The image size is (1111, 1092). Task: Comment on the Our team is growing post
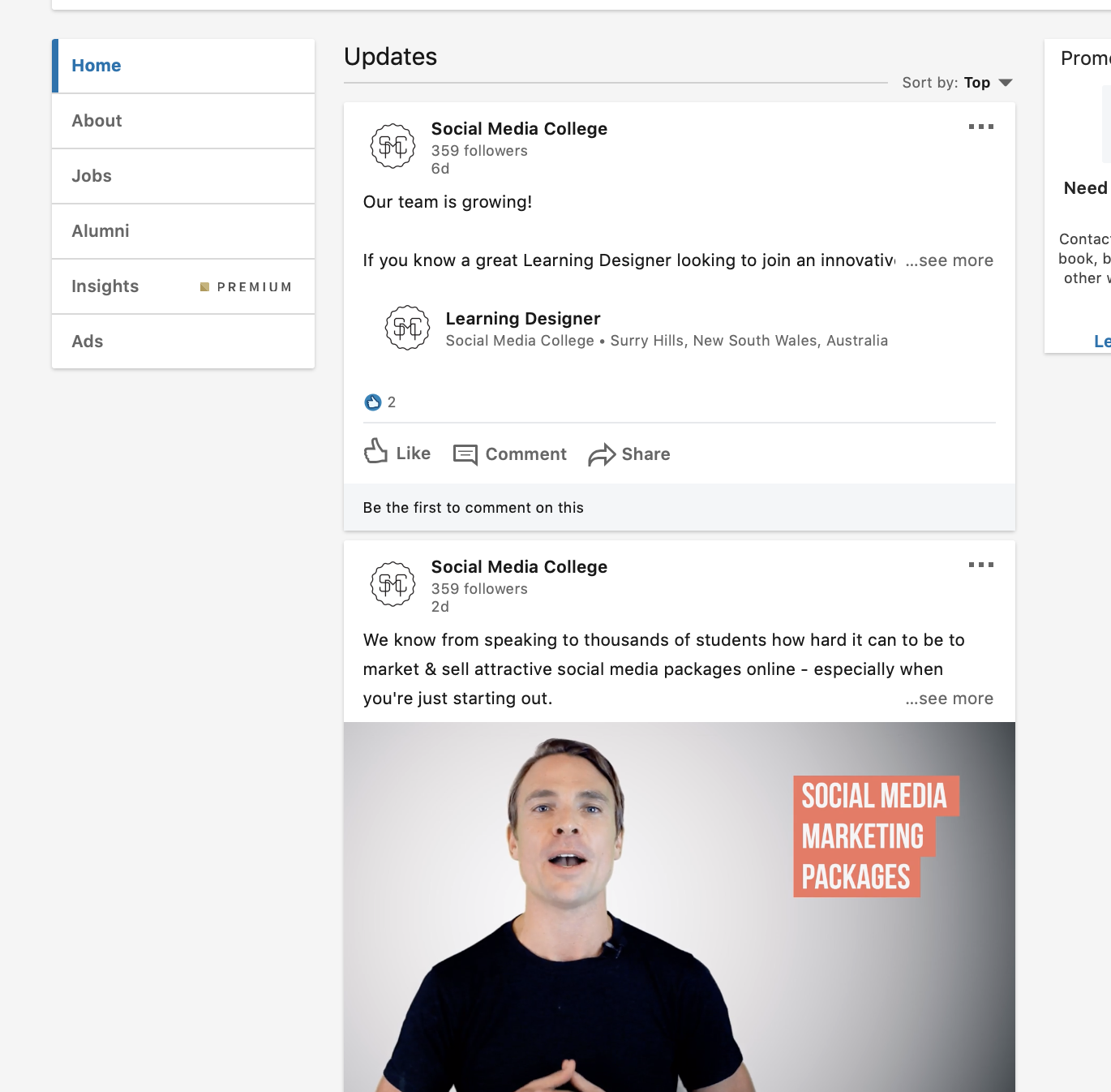tap(510, 454)
